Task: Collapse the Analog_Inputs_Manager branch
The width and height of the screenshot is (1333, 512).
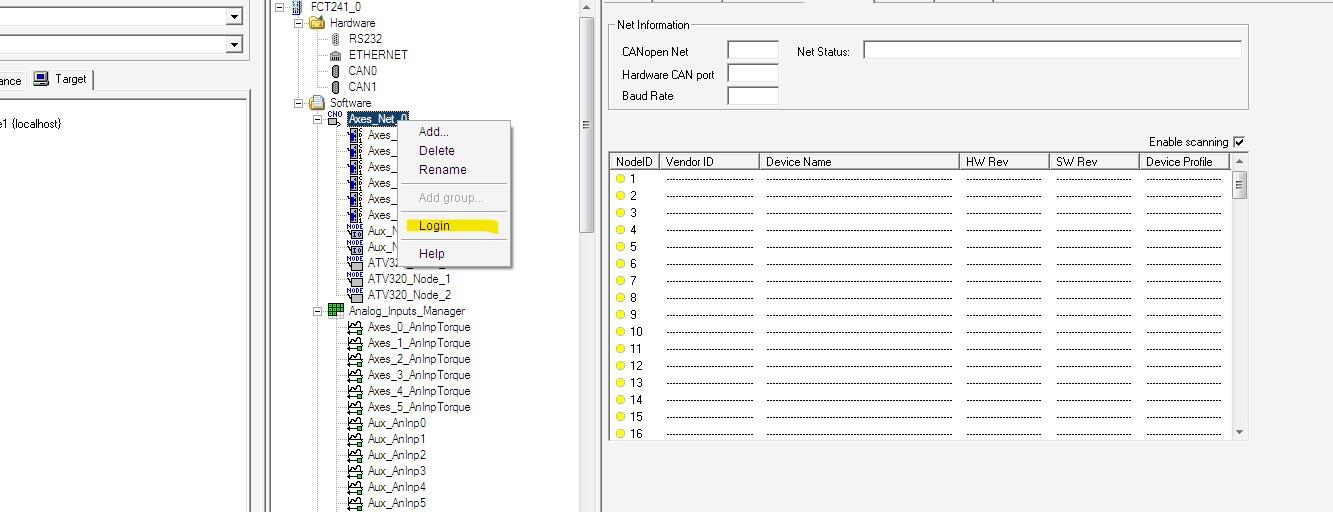Action: point(318,311)
